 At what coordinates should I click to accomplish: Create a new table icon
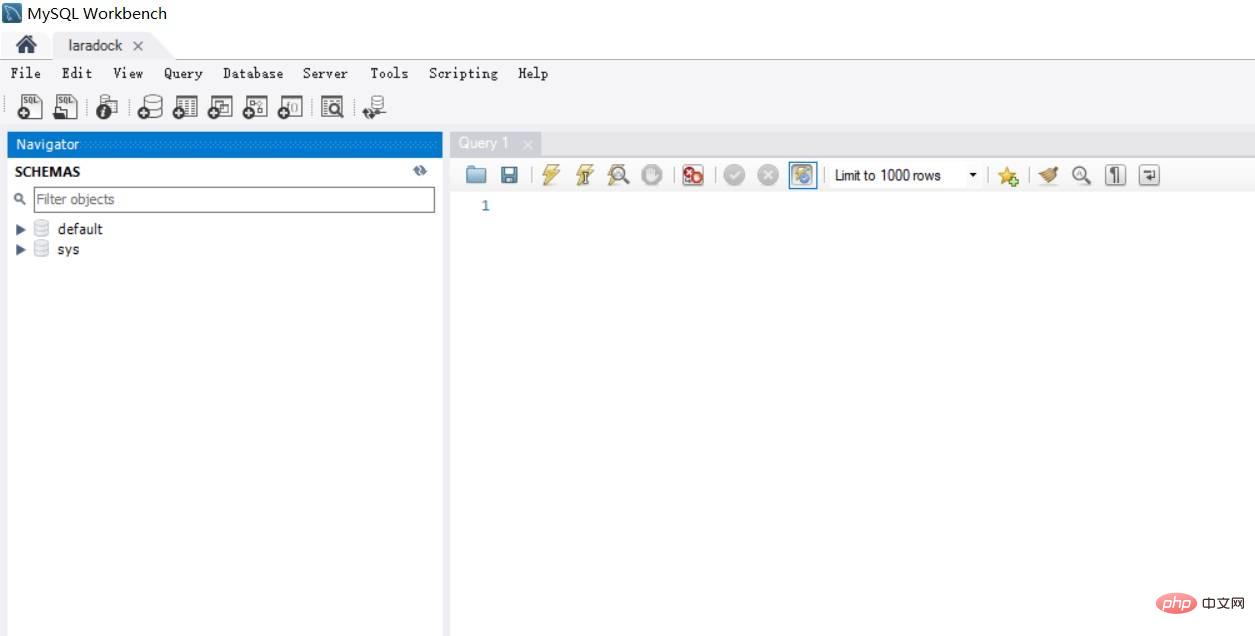[x=185, y=107]
